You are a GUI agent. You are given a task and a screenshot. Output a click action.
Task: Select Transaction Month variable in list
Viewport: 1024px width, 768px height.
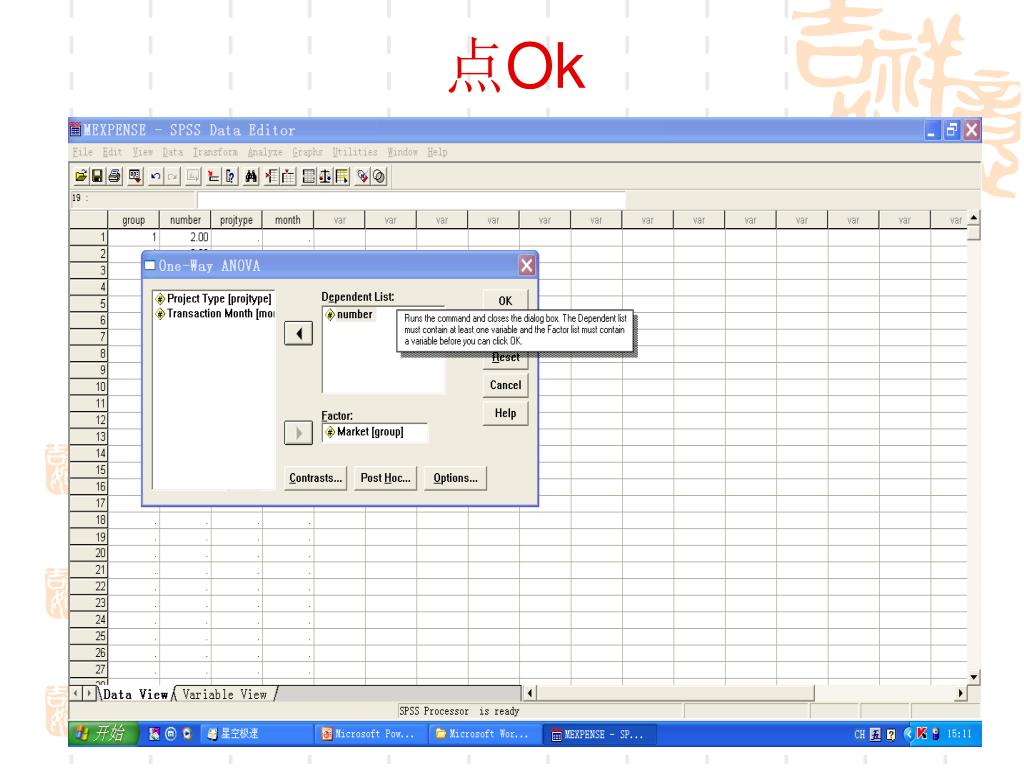(x=215, y=313)
